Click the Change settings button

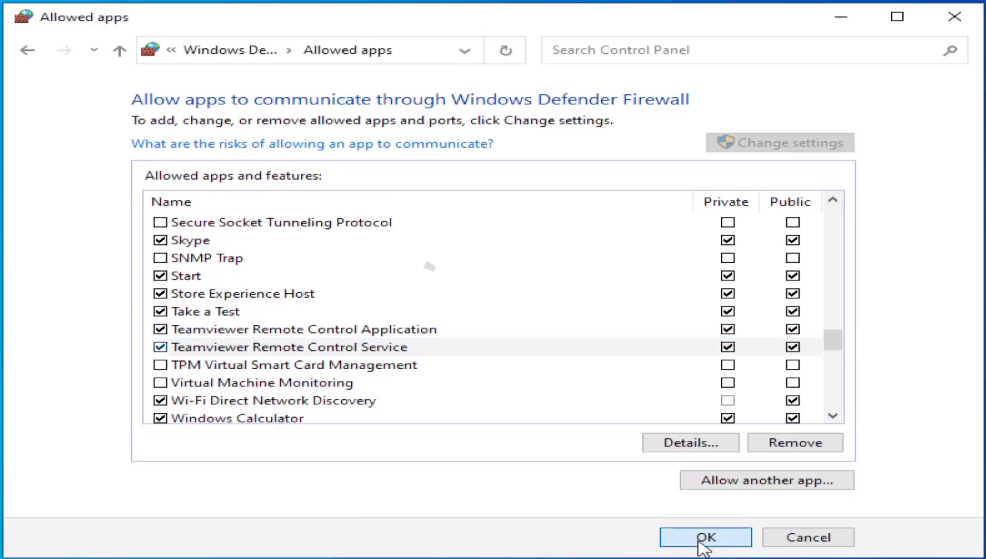click(780, 143)
